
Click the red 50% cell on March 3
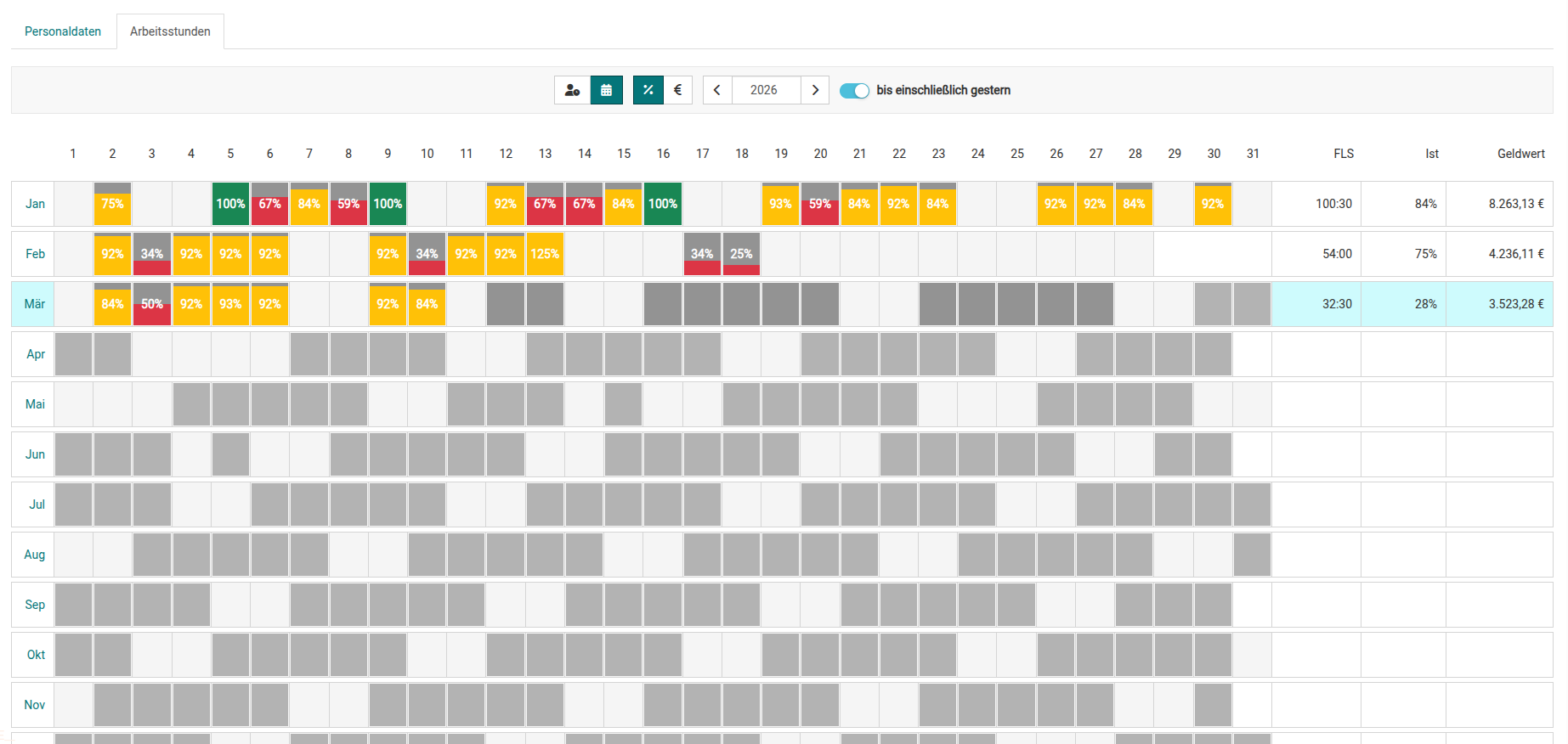152,304
